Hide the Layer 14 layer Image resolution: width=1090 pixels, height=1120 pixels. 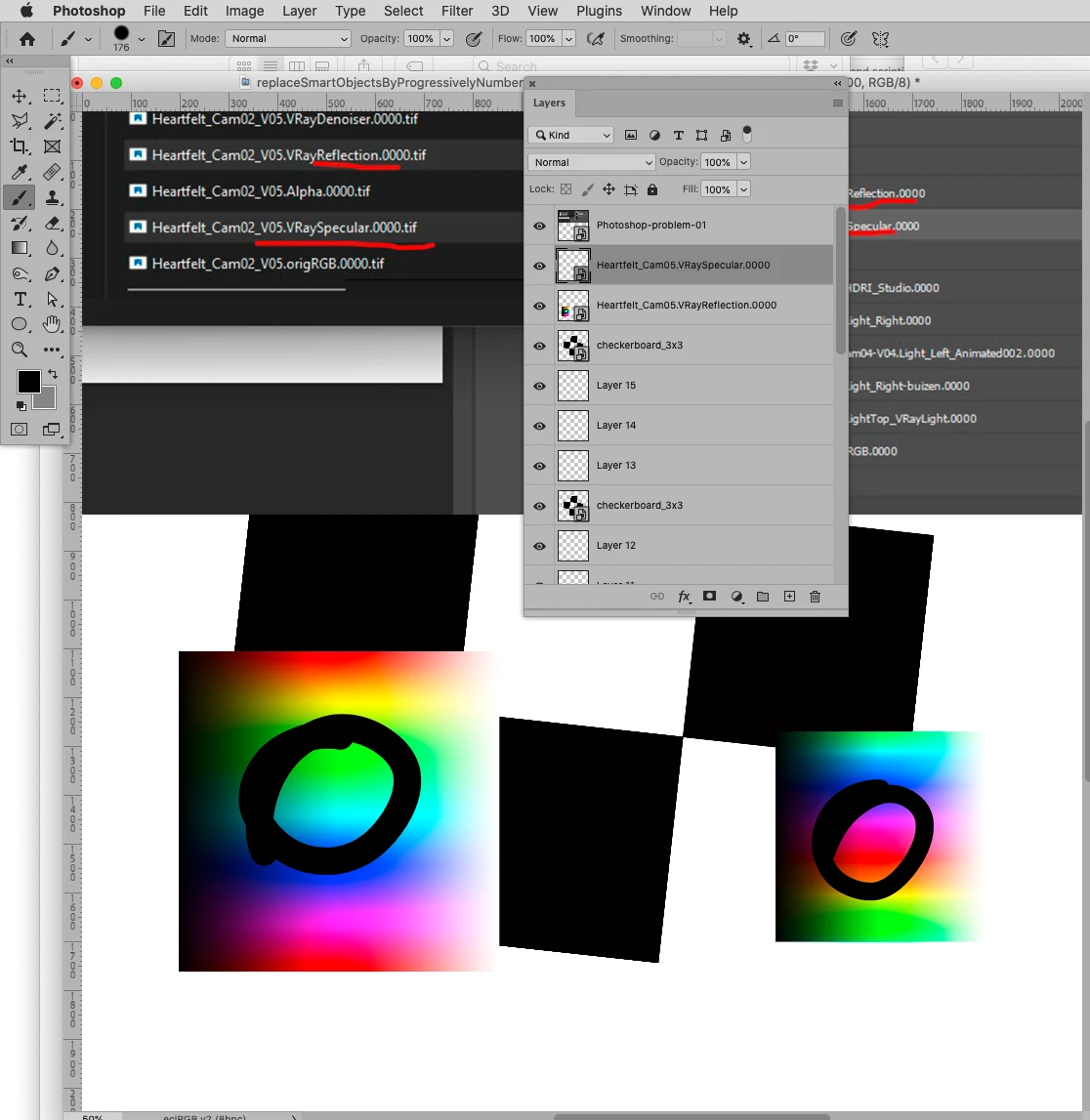pyautogui.click(x=539, y=426)
